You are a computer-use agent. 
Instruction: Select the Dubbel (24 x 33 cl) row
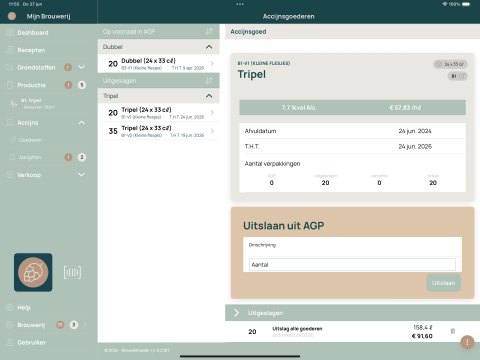(159, 64)
